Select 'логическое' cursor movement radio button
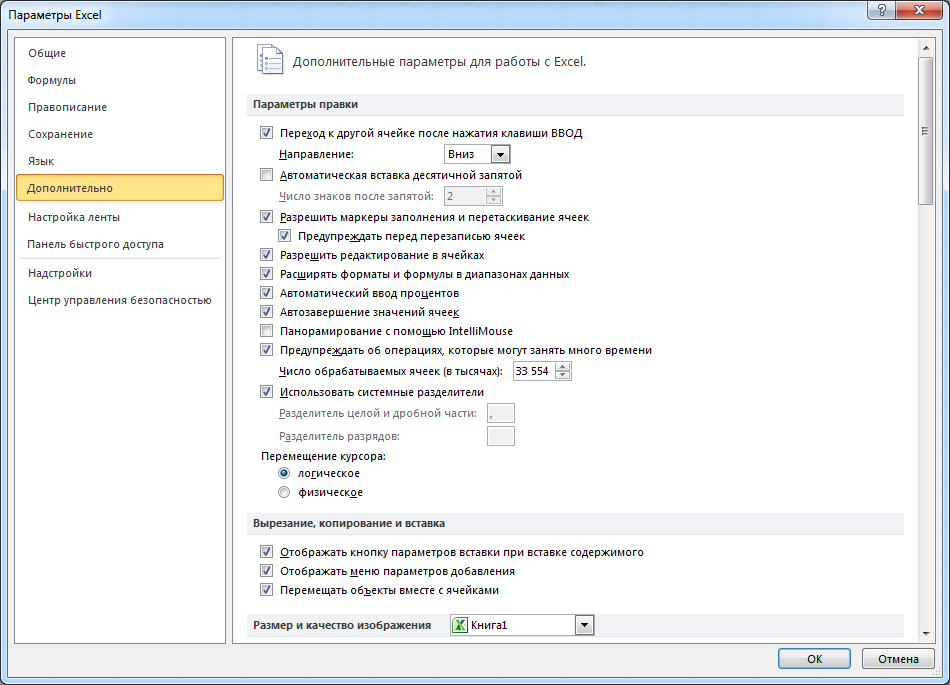Viewport: 950px width, 685px height. tap(284, 473)
